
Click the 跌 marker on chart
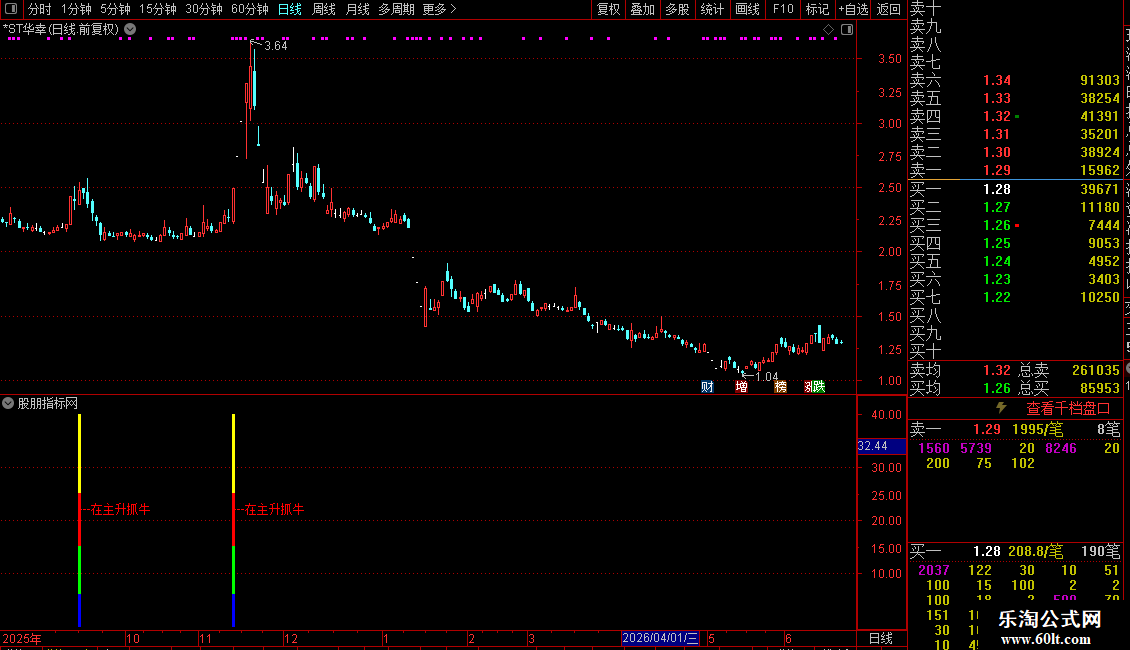[x=819, y=387]
